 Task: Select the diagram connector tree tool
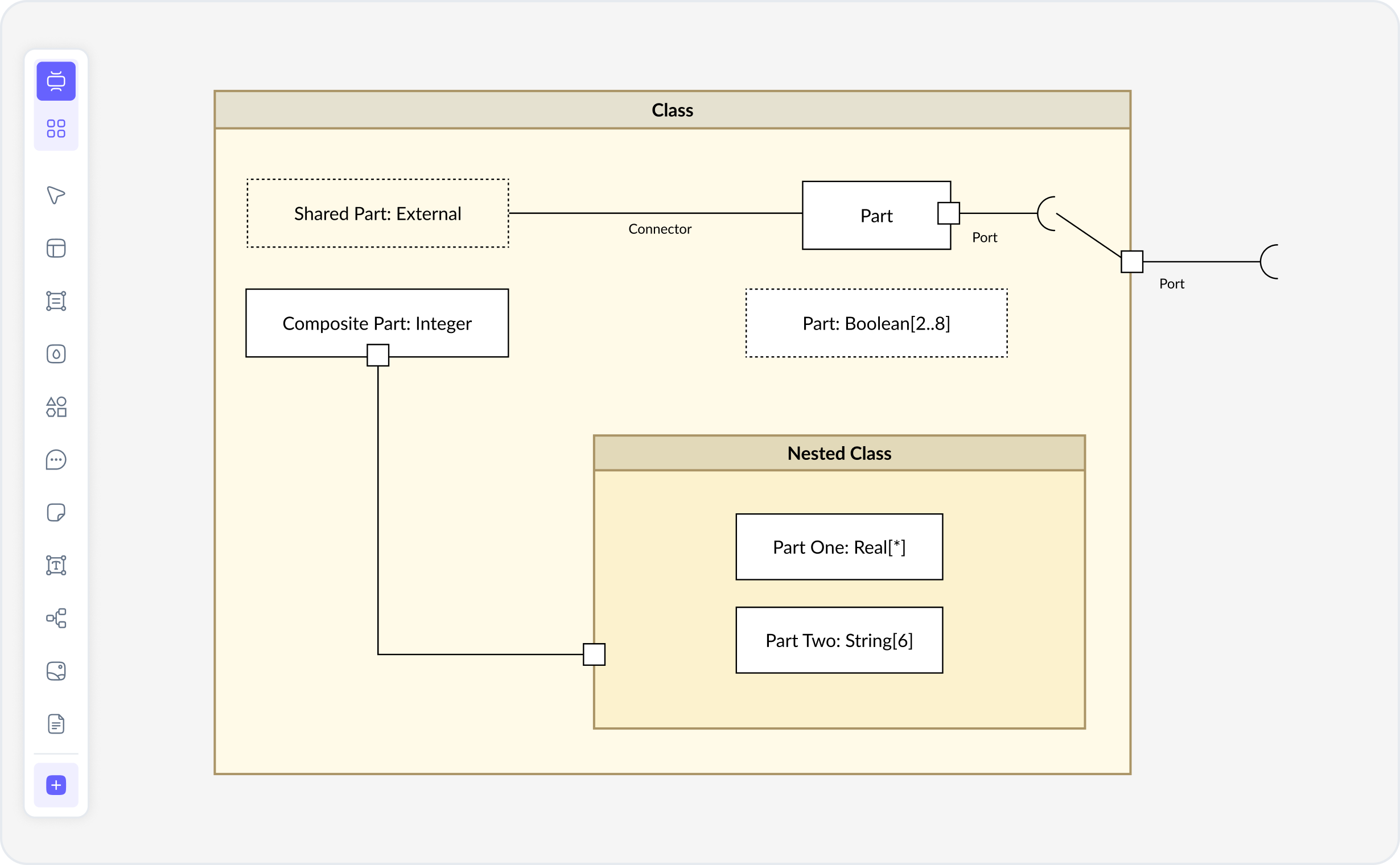coord(56,619)
